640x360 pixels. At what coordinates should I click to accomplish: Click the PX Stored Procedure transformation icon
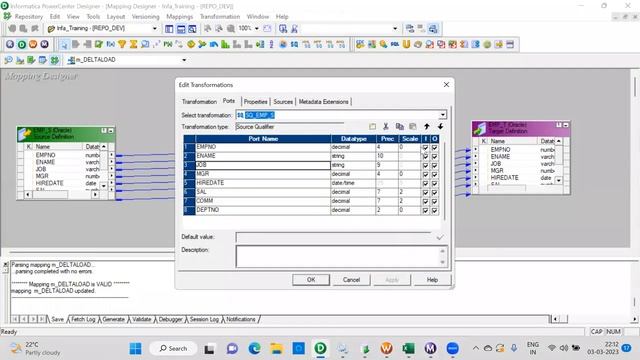pyautogui.click(x=168, y=44)
